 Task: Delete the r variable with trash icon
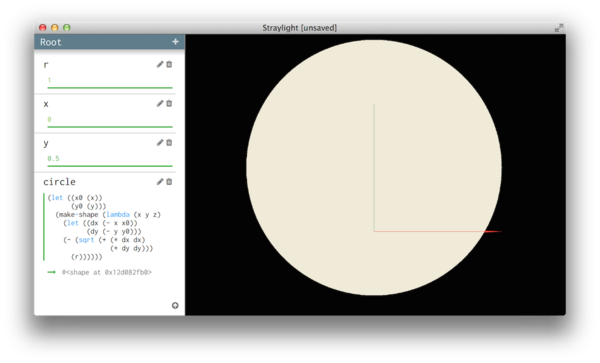(x=169, y=64)
